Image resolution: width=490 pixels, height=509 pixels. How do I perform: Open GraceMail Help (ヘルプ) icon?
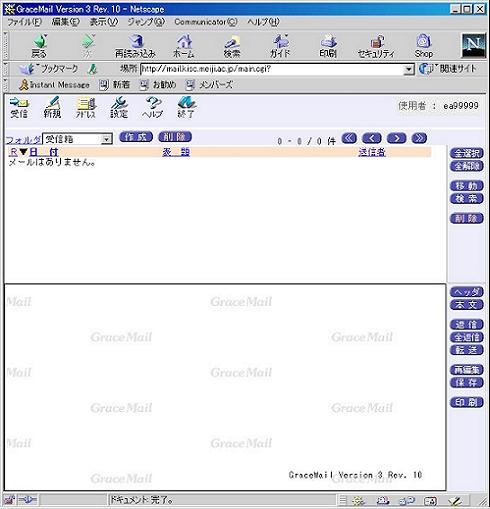(152, 107)
